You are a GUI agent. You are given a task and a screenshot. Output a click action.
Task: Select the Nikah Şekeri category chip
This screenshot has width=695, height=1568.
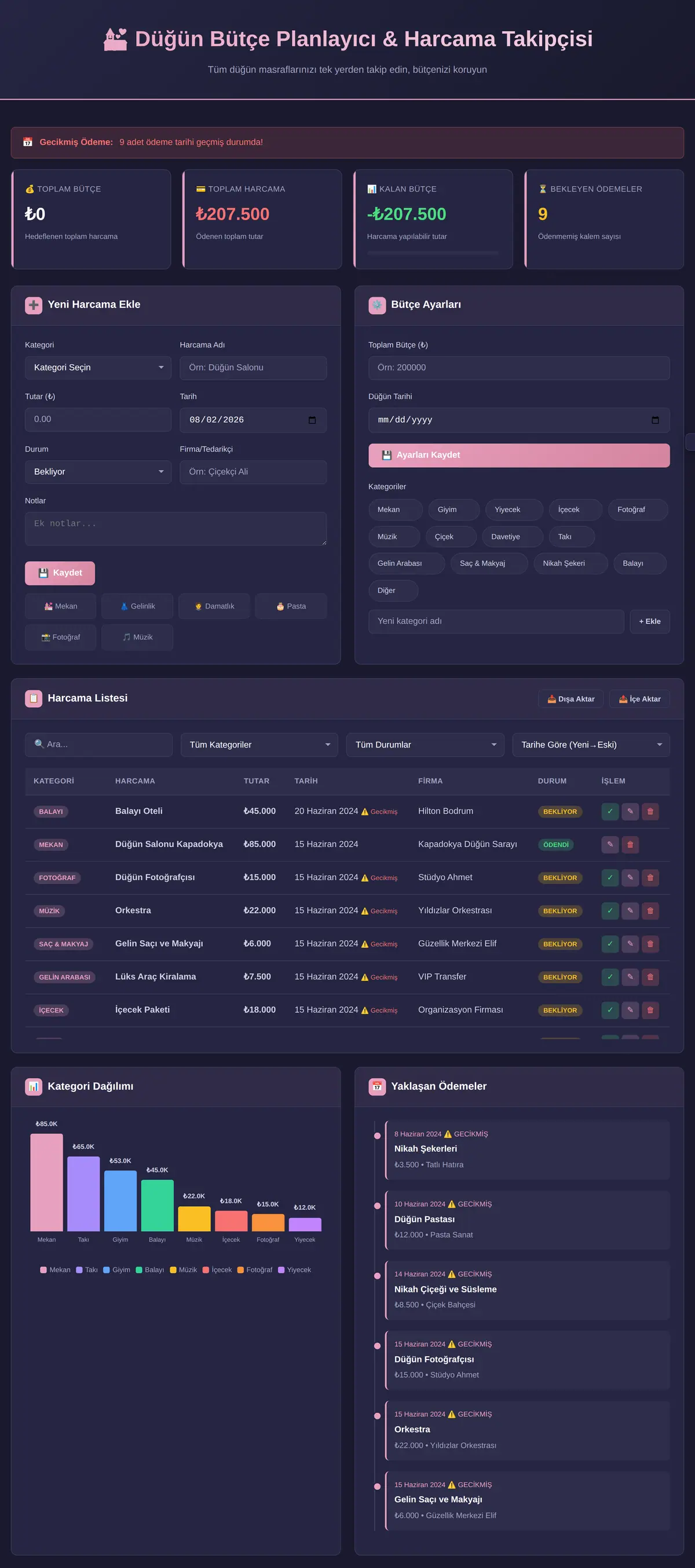(x=571, y=563)
